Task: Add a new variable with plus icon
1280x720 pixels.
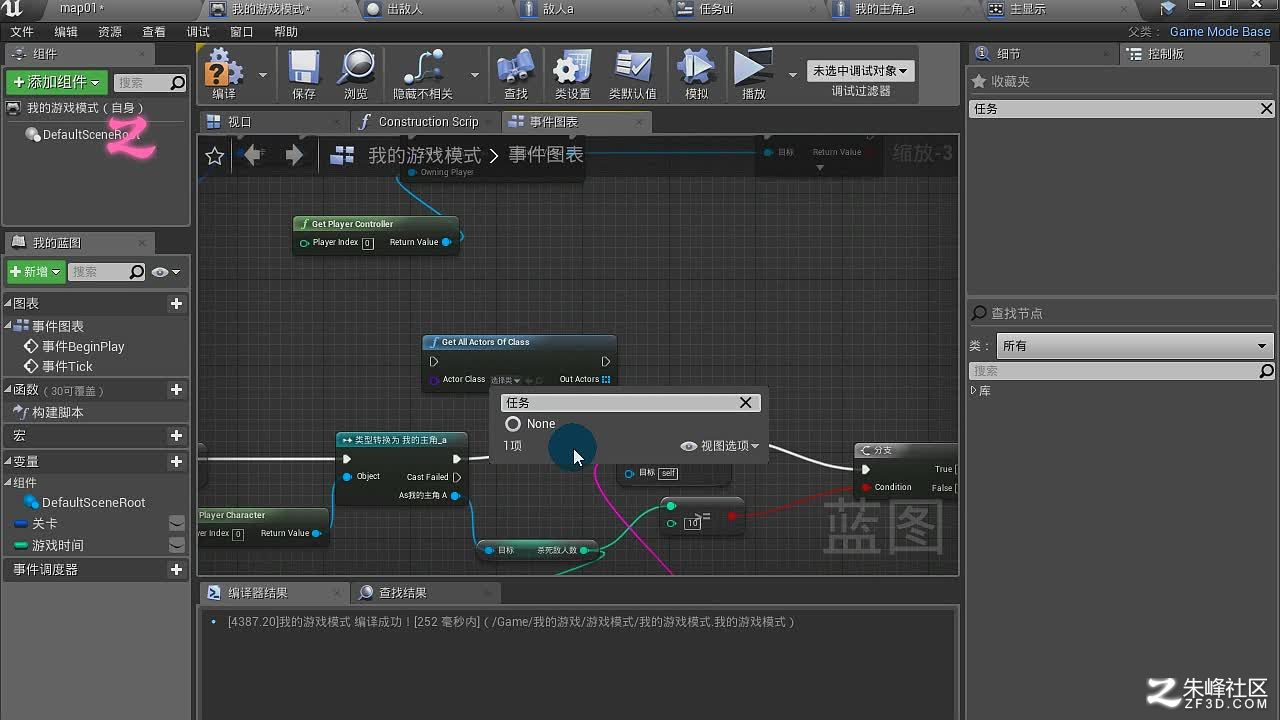Action: (x=176, y=462)
